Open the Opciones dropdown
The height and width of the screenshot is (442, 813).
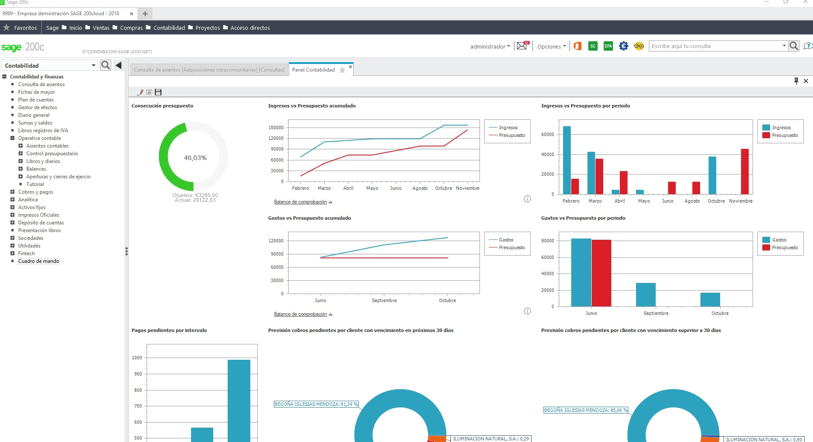click(x=551, y=46)
